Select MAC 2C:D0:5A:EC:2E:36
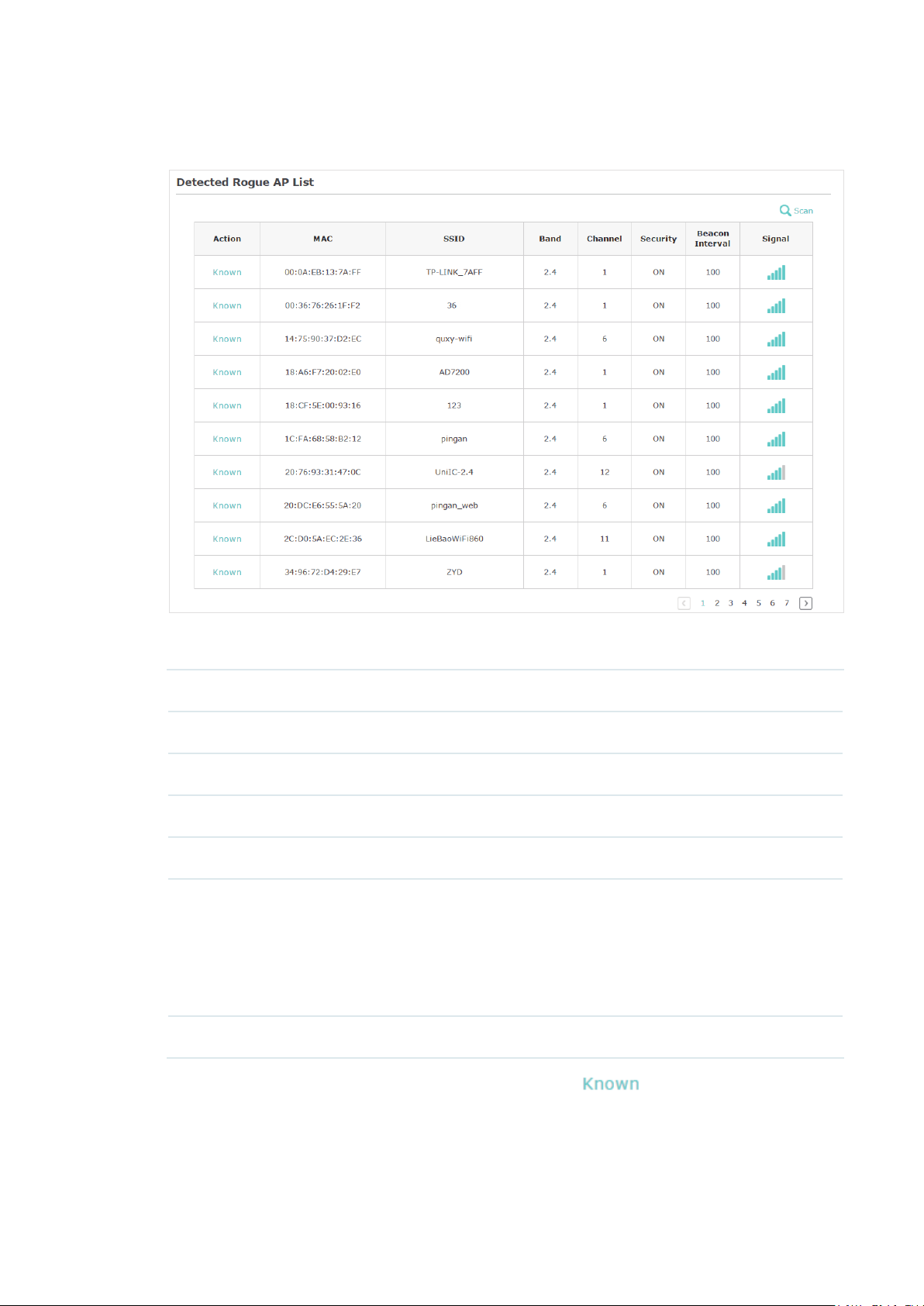The image size is (924, 1306). 322,539
